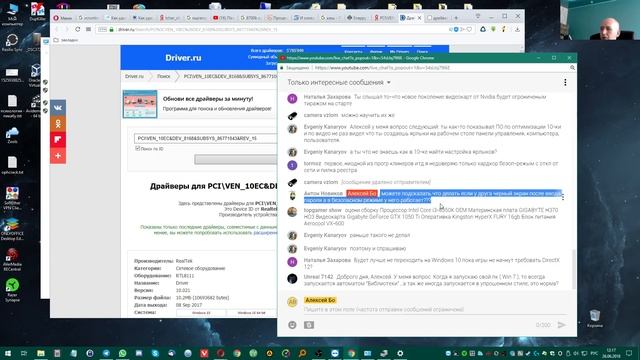
Task: Open message options for Антон Новиков's comment
Action: (563, 197)
